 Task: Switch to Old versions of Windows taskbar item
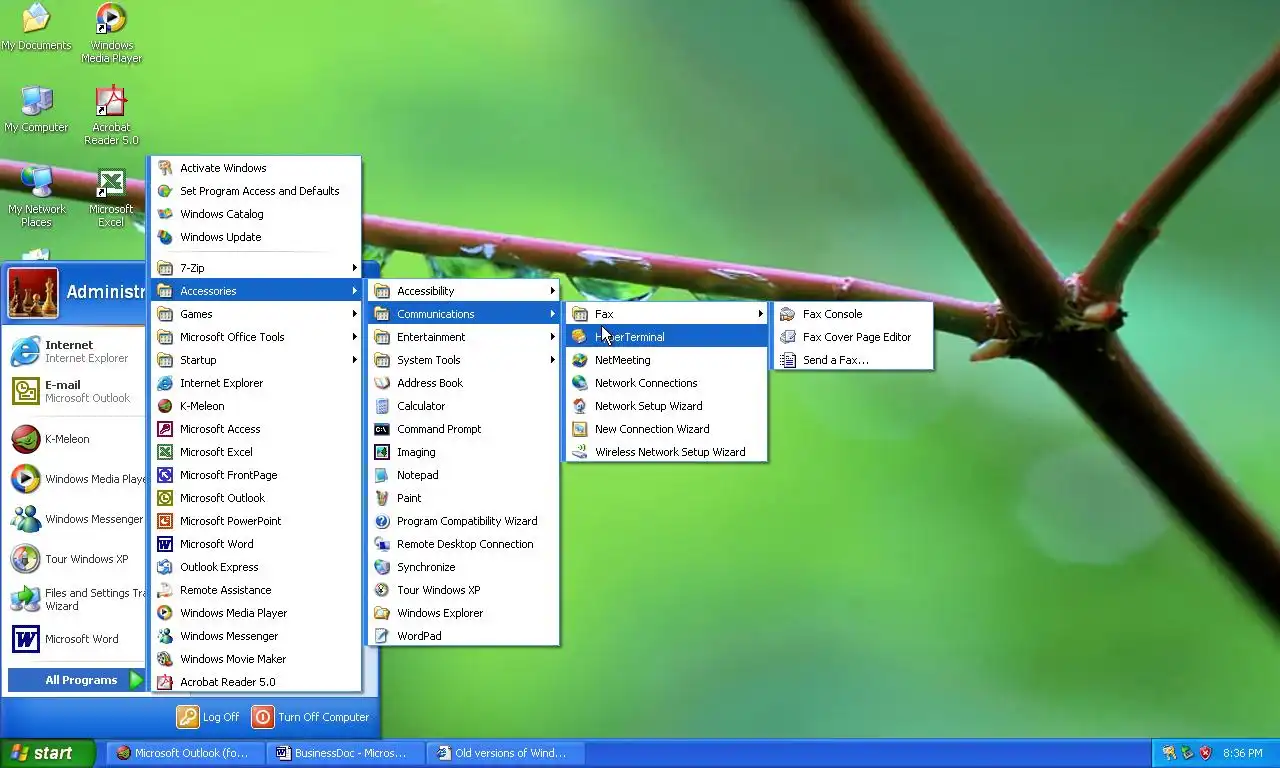(506, 753)
